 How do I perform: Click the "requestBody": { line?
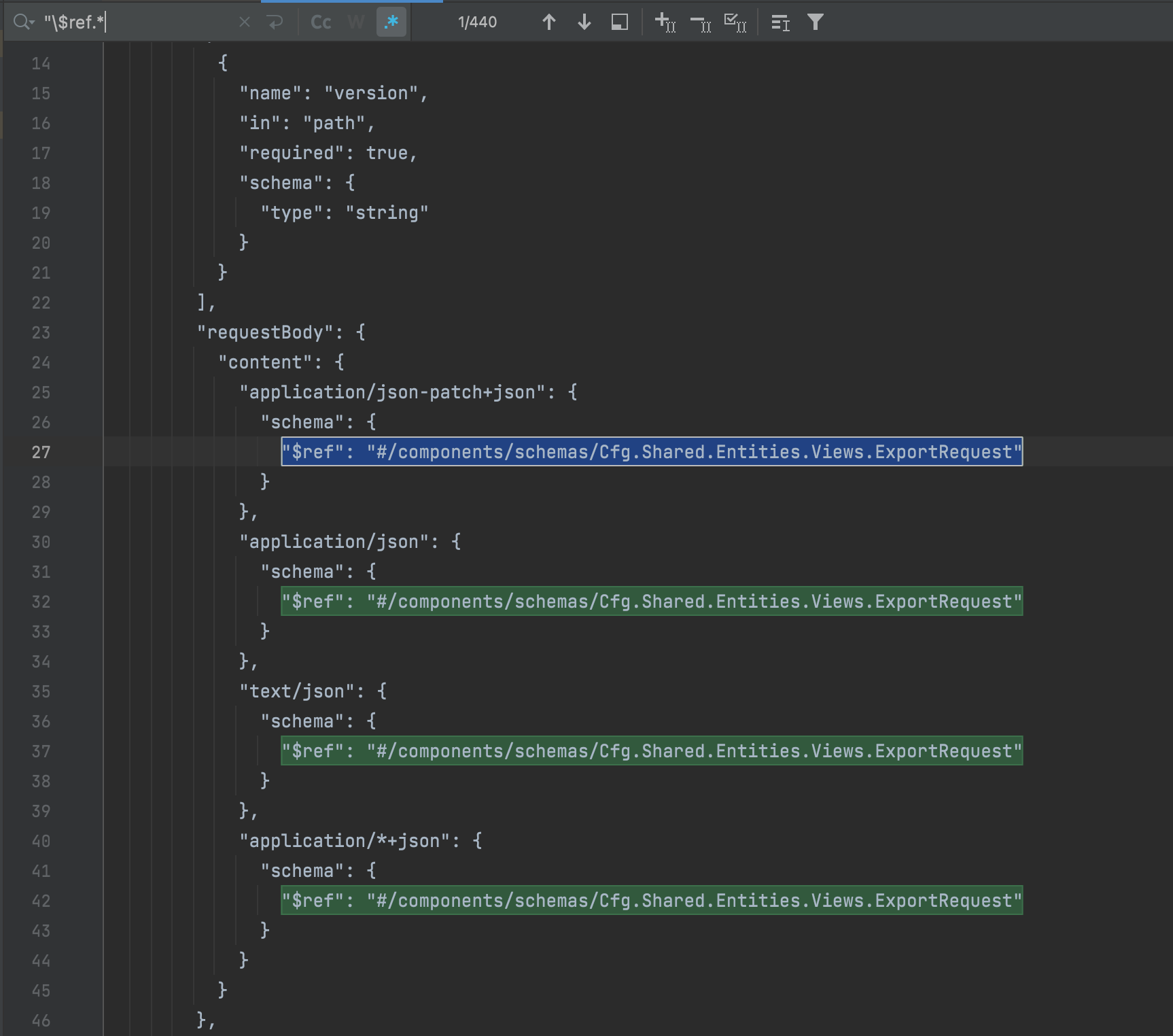281,332
